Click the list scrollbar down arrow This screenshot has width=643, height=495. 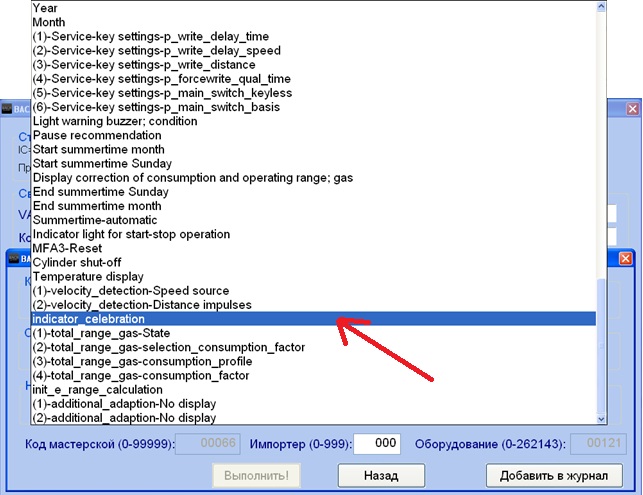[x=603, y=419]
